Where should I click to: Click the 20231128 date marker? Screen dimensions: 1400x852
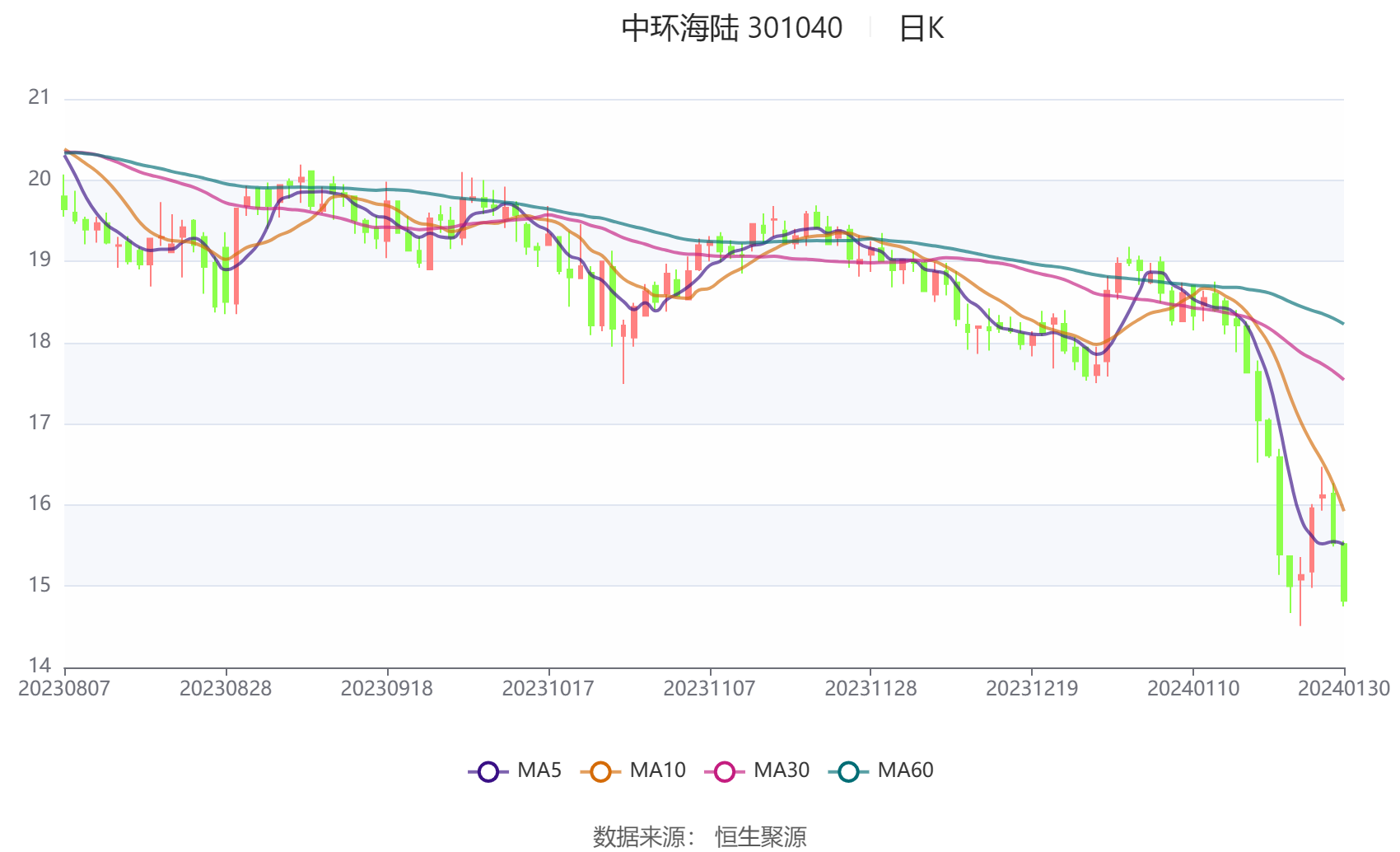tap(870, 689)
